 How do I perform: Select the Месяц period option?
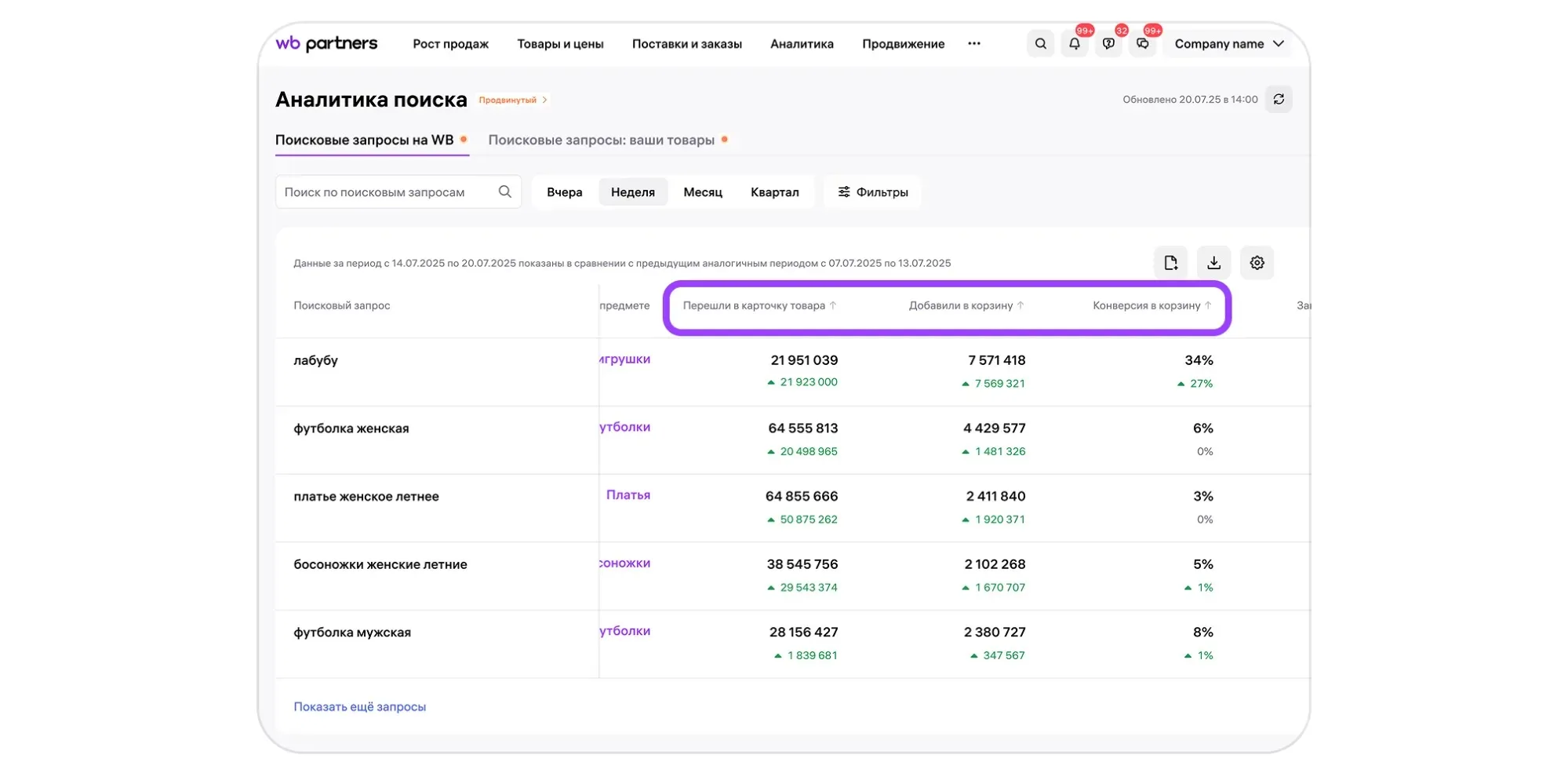tap(702, 192)
